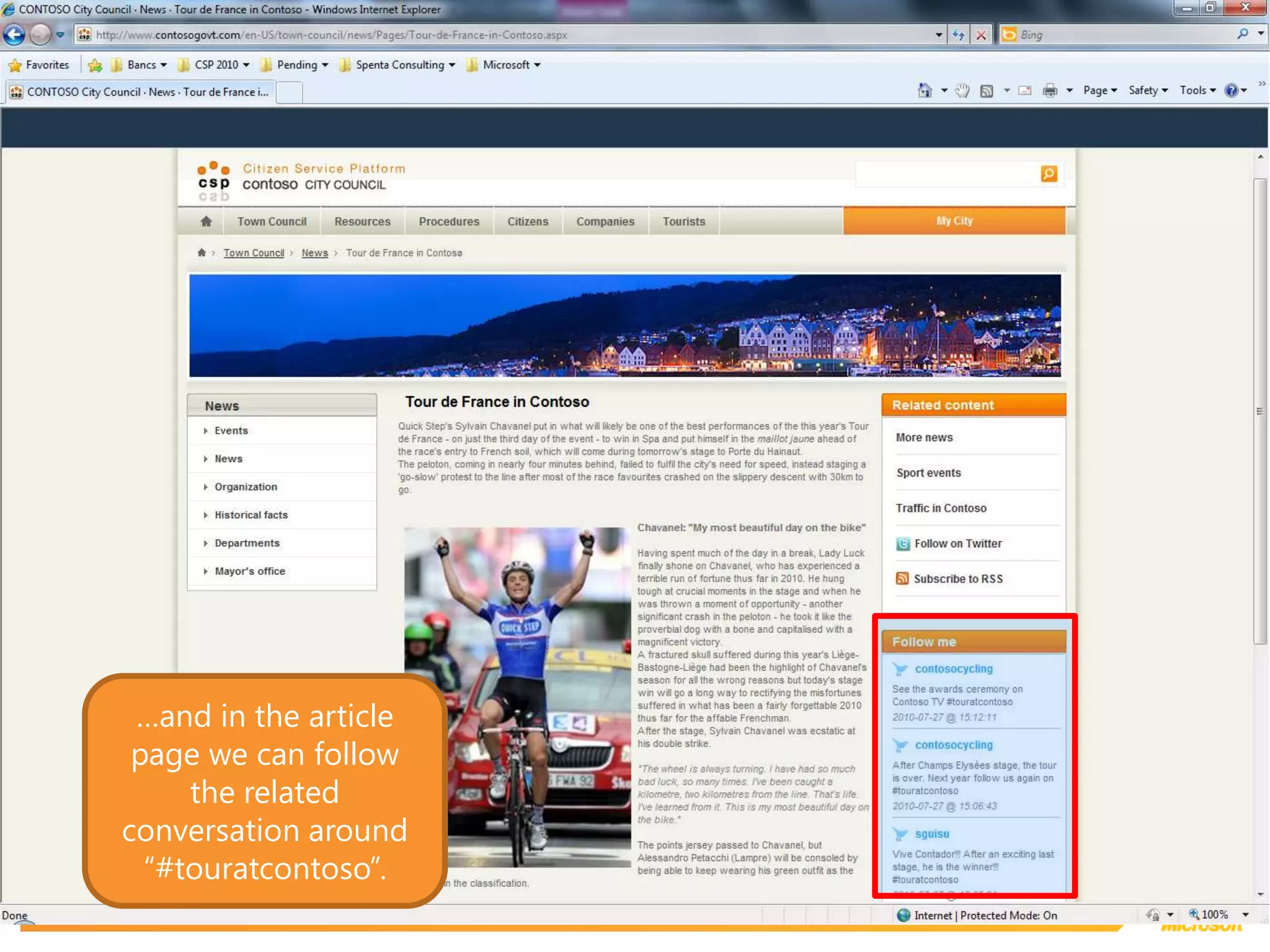Screen dimensions: 1270x952
Task: Click the Add to Favorites bar icon
Action: coord(95,65)
